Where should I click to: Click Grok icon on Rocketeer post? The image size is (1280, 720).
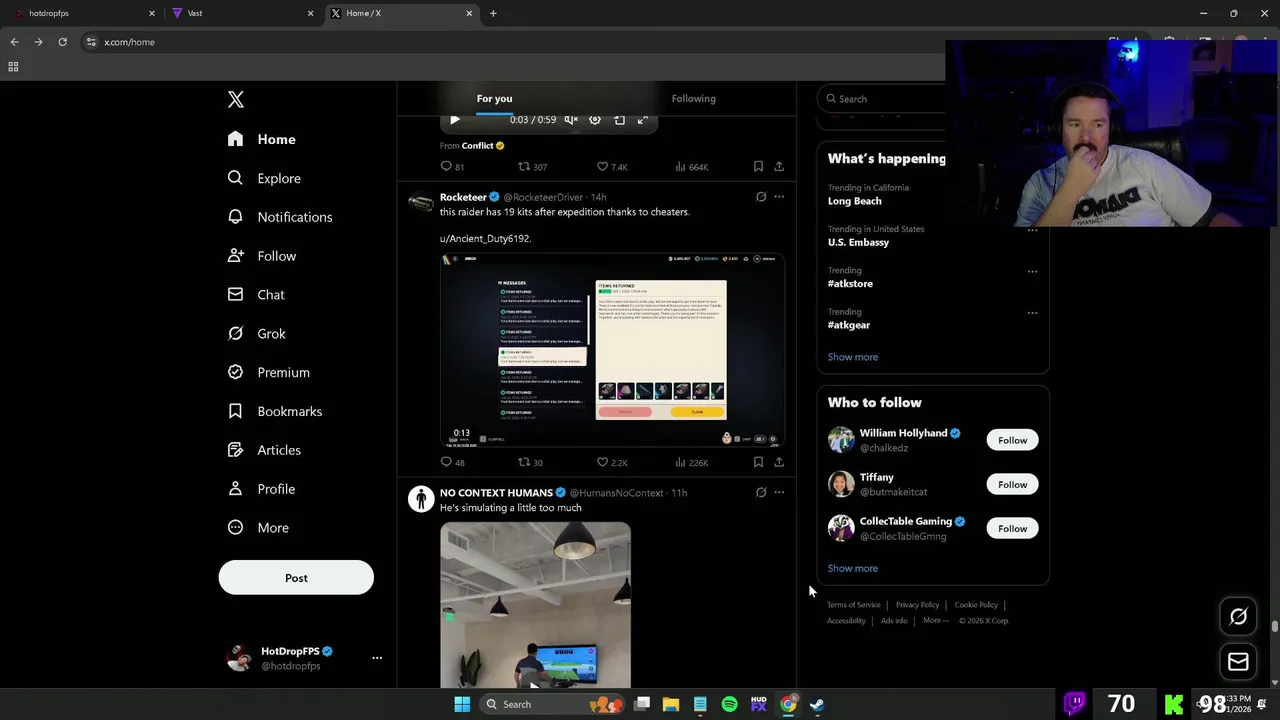coord(761,197)
